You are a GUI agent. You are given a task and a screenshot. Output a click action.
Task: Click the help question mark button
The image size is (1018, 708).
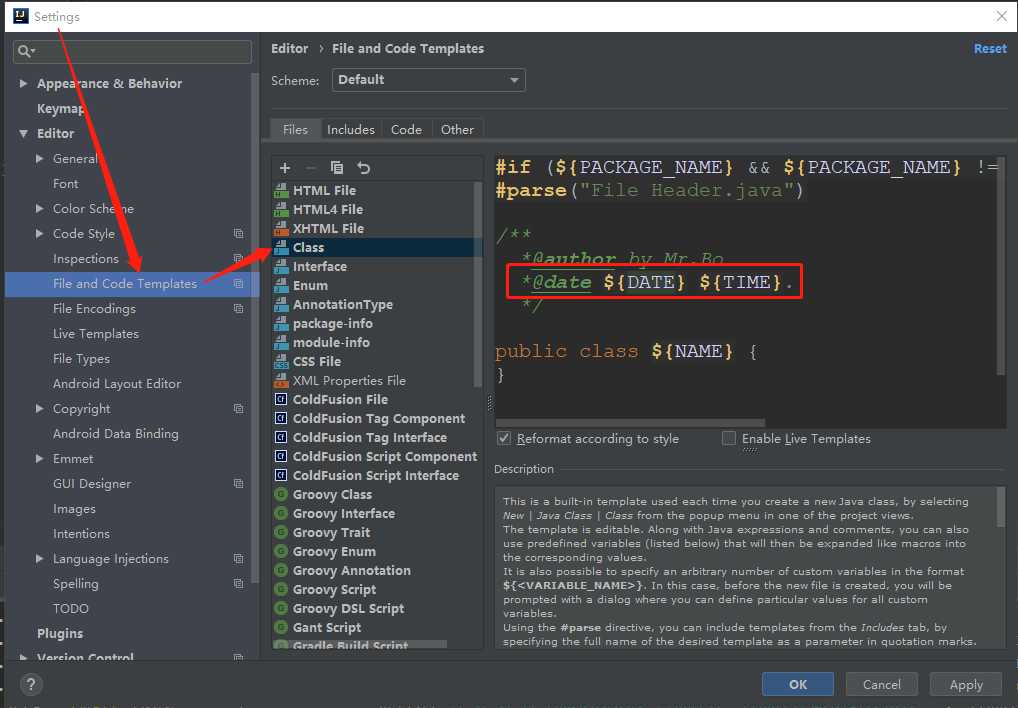[x=31, y=684]
